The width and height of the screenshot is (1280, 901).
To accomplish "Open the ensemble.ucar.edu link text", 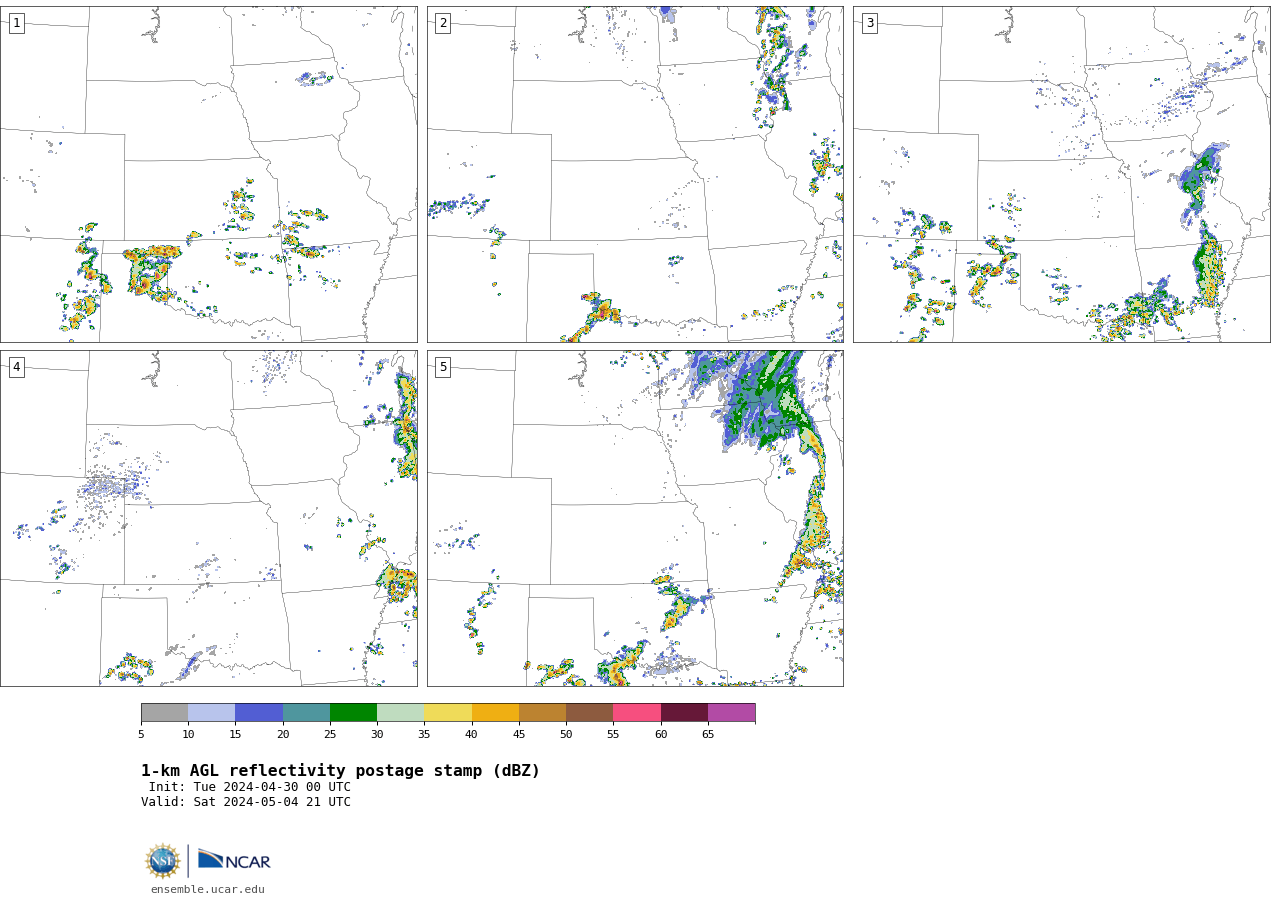I will click(208, 889).
